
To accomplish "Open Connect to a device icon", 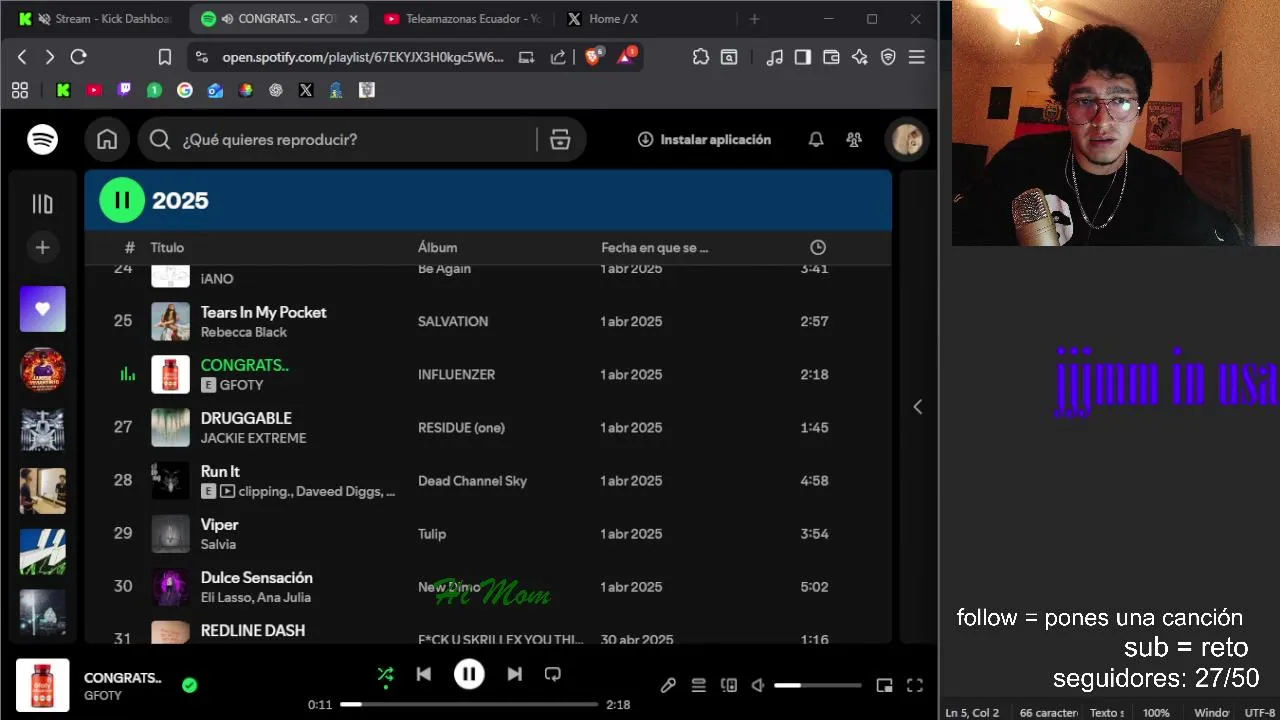I will click(x=729, y=685).
